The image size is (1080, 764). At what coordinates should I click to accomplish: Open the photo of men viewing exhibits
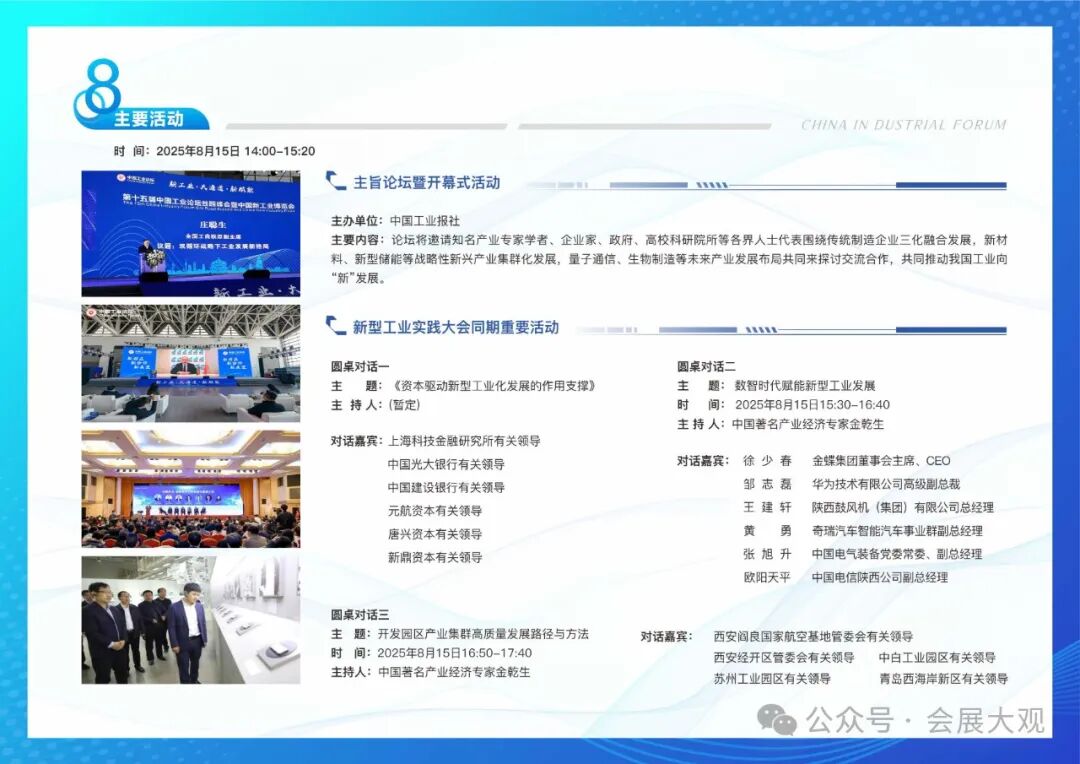point(191,620)
